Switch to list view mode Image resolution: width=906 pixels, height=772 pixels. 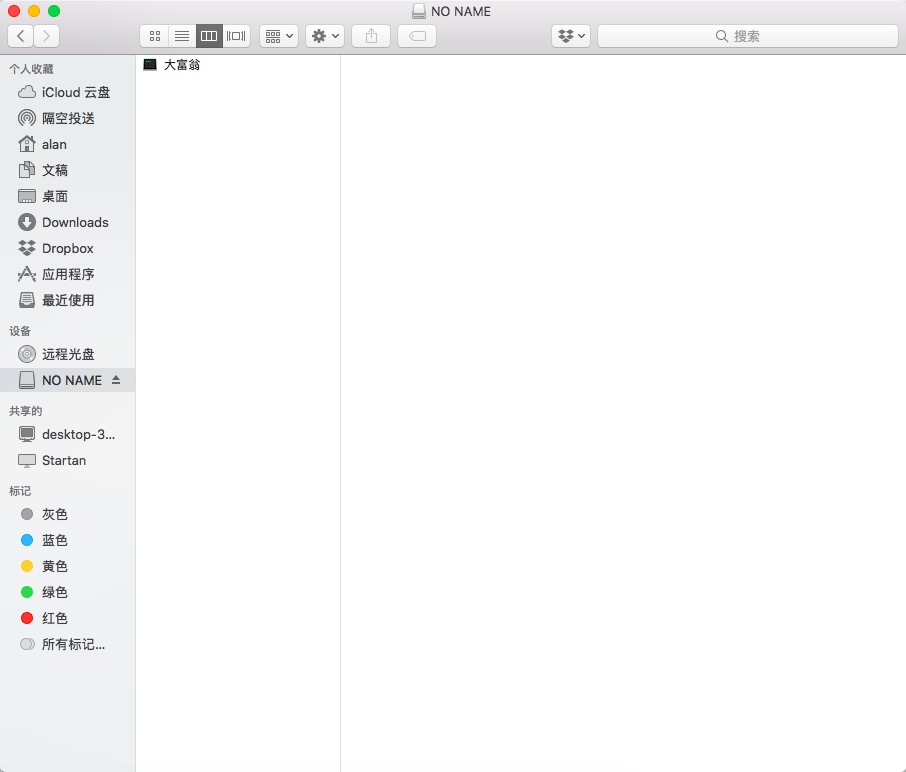coord(182,36)
